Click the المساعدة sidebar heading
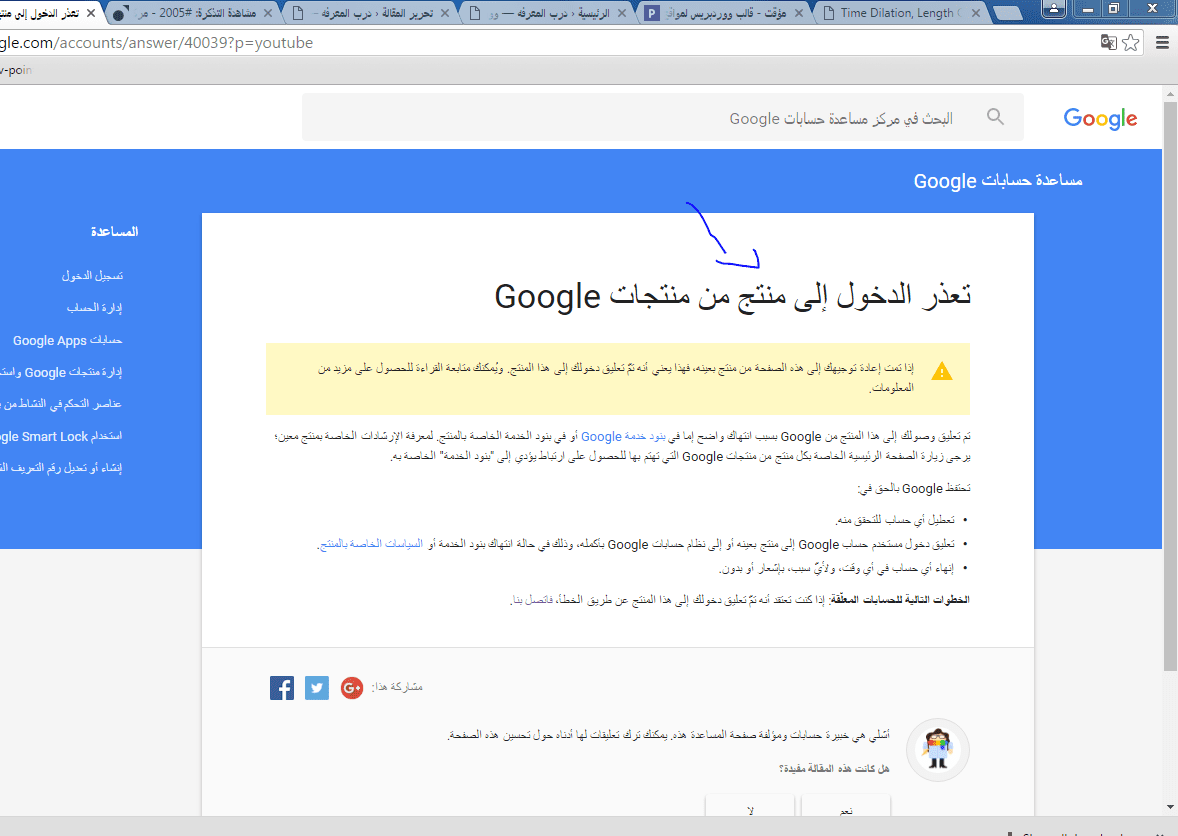This screenshot has height=836, width=1178. point(114,232)
